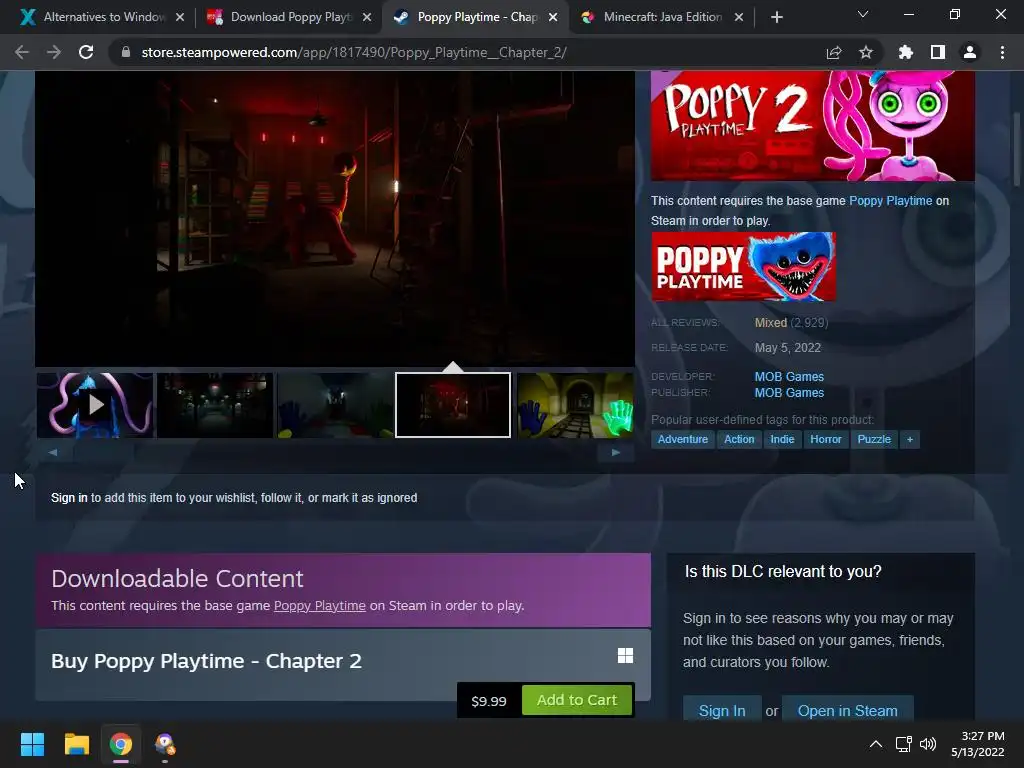Screen dimensions: 1024x768
Task: Open a new browser tab
Action: pos(776,17)
